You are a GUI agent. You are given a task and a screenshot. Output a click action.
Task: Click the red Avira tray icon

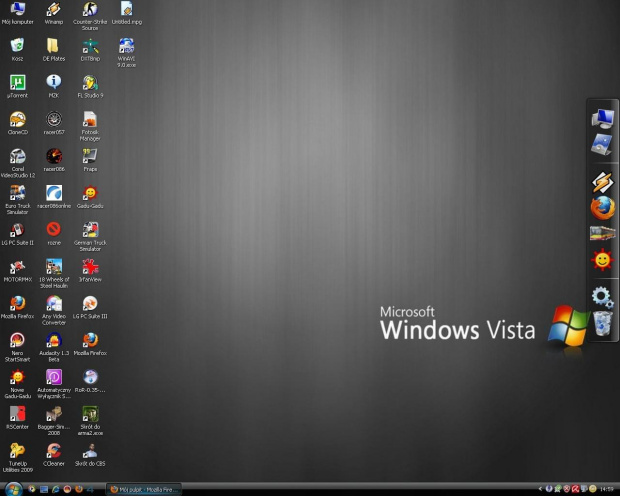coord(575,489)
